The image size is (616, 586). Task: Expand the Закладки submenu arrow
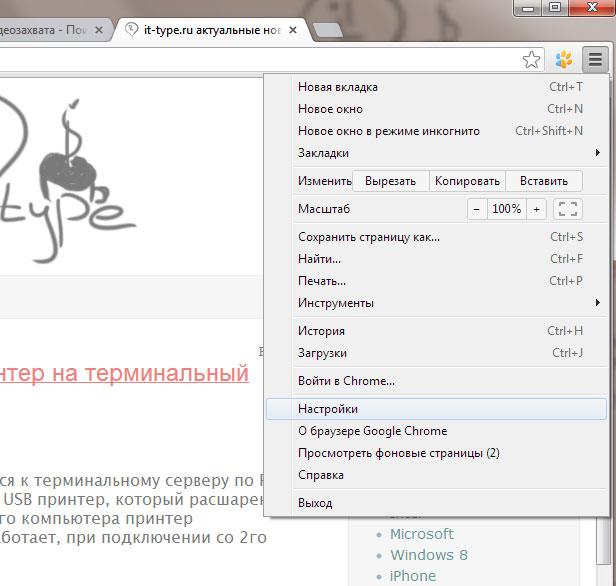[598, 152]
